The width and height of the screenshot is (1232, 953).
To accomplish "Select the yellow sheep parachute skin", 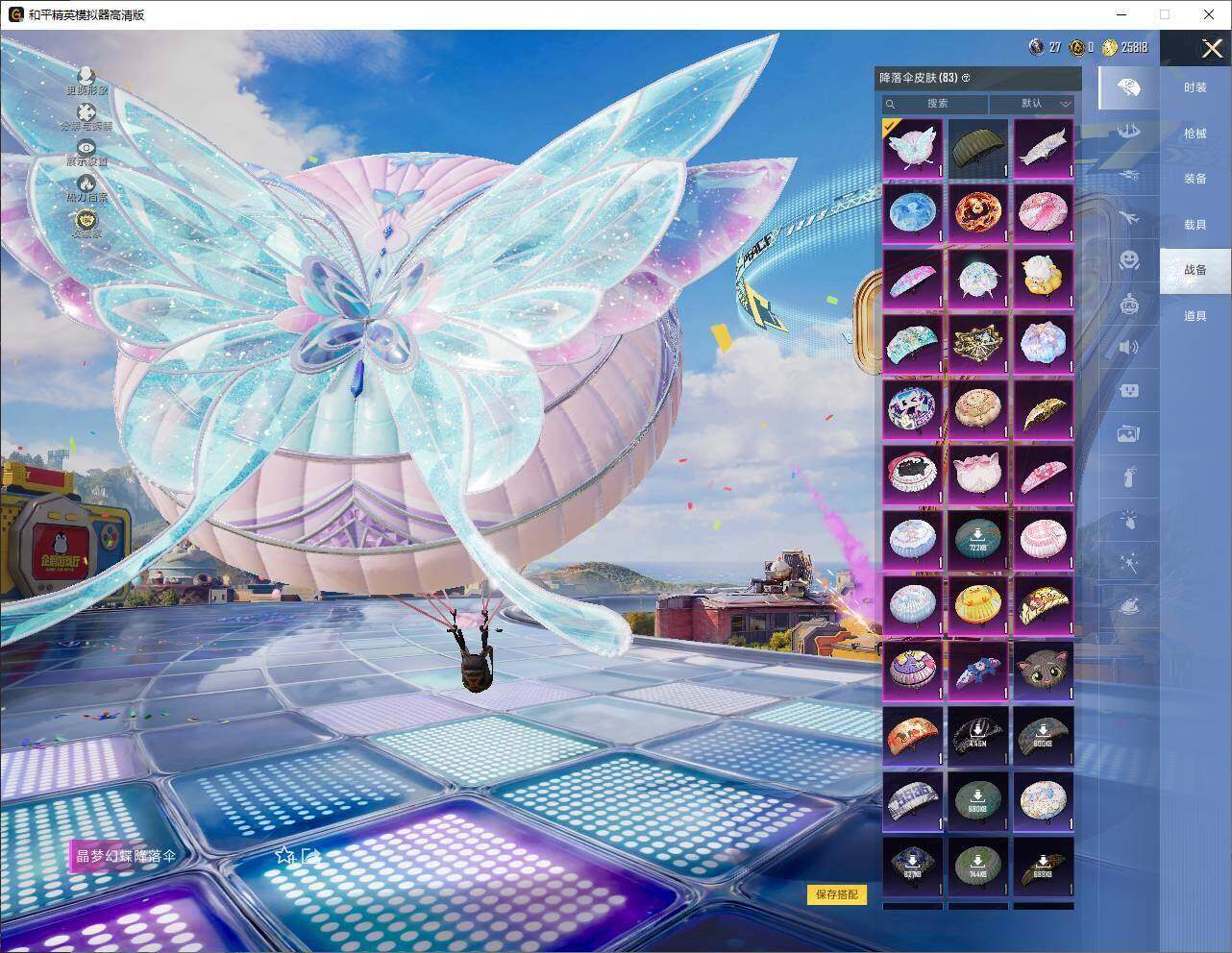I will pyautogui.click(x=1044, y=280).
